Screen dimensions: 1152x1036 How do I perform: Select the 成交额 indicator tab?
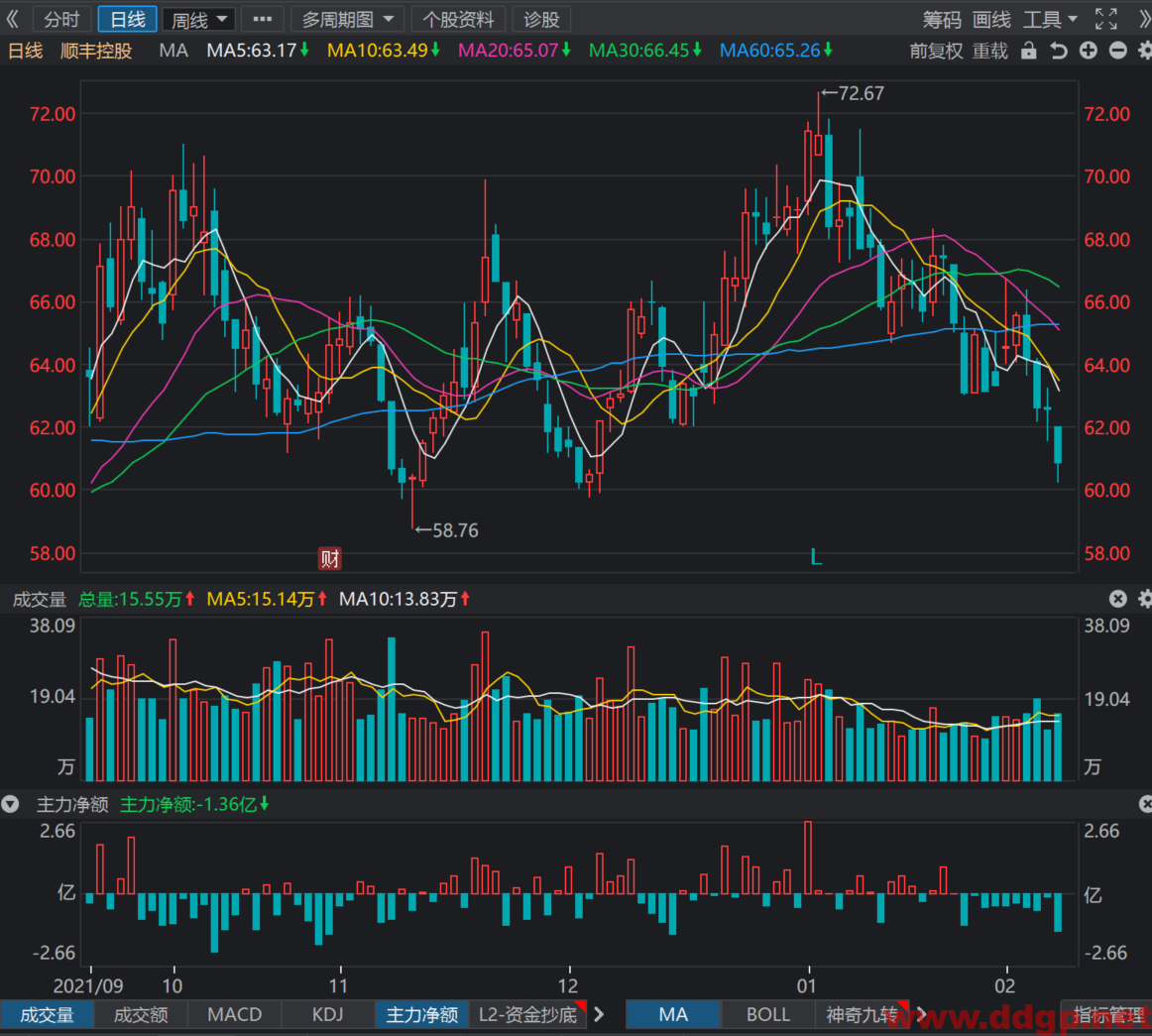[x=141, y=1015]
